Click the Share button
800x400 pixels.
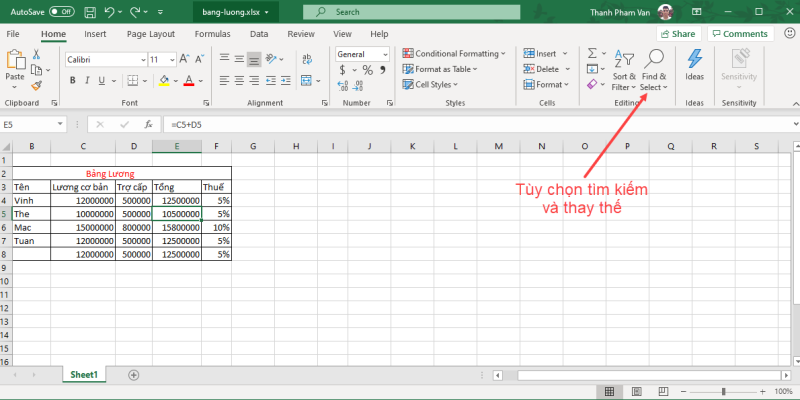click(x=677, y=33)
